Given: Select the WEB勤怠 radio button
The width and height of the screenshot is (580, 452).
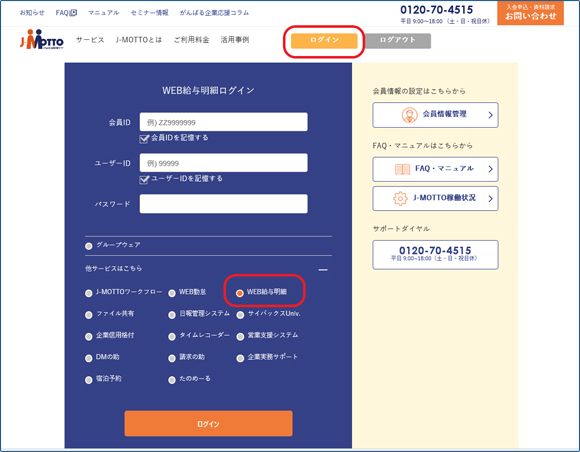Looking at the screenshot, I should click(x=172, y=293).
